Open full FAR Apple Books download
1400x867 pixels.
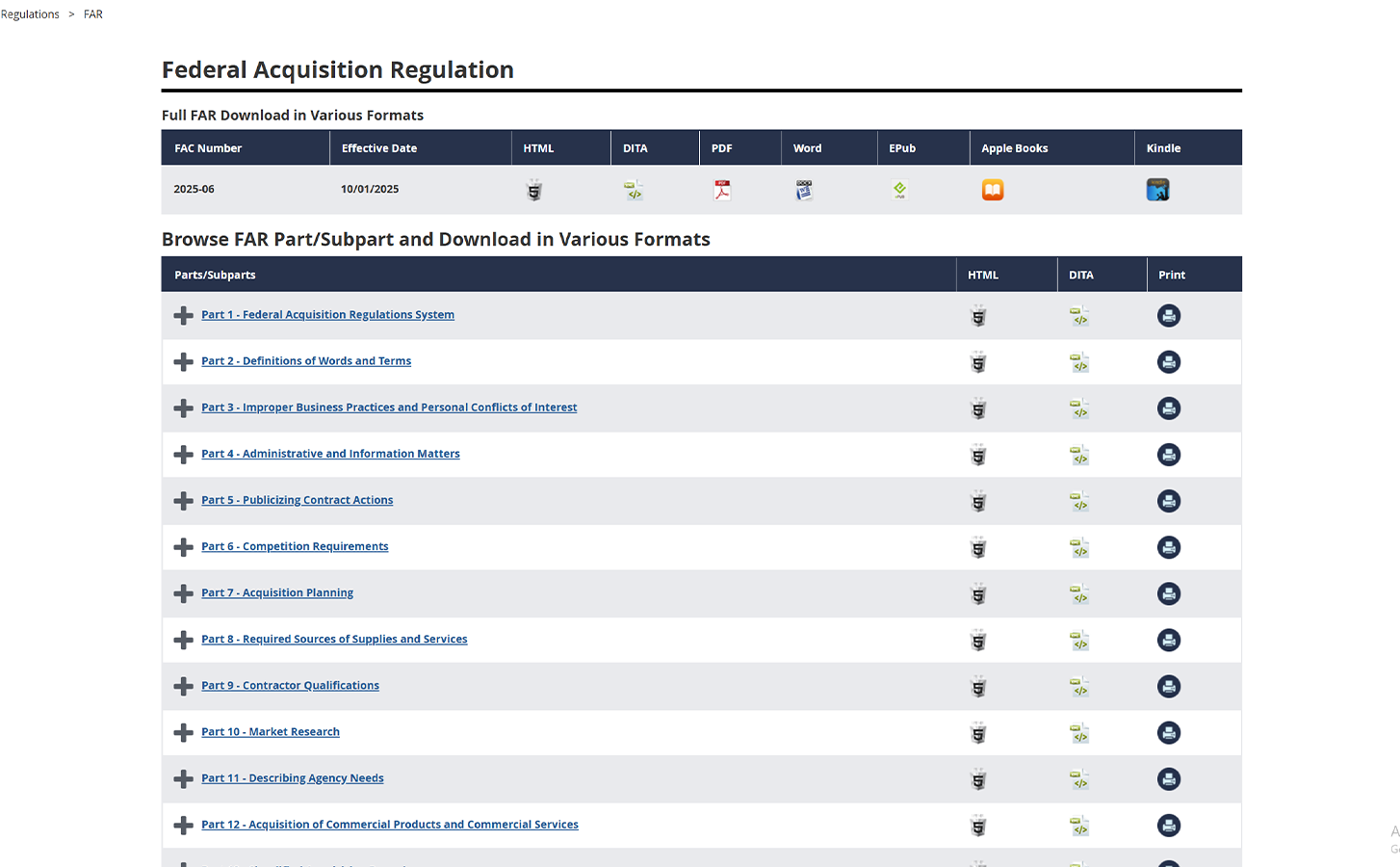[x=993, y=190]
